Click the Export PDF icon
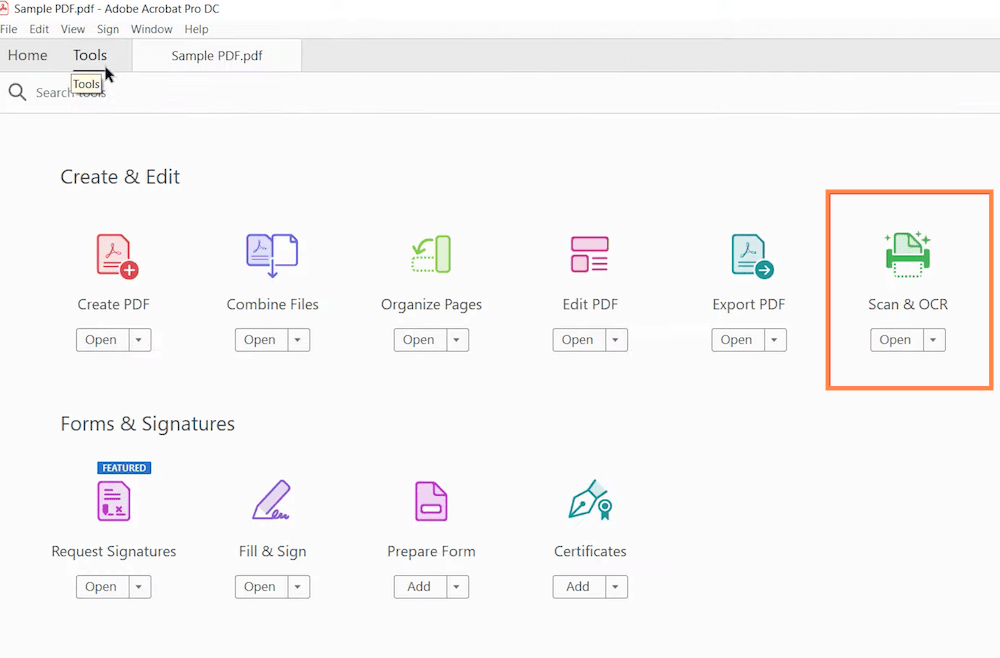The height and width of the screenshot is (658, 1000). (751, 255)
